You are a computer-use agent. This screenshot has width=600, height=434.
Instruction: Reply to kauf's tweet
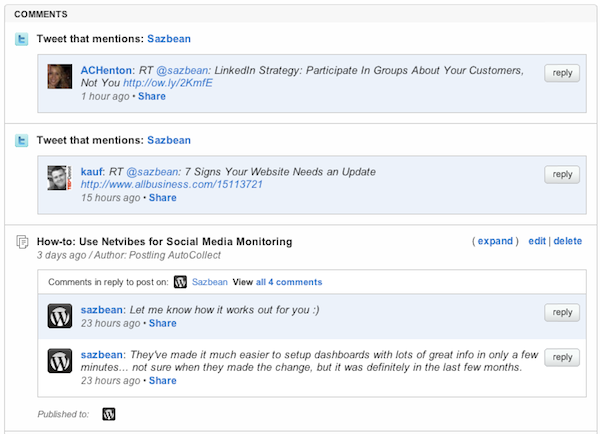562,174
